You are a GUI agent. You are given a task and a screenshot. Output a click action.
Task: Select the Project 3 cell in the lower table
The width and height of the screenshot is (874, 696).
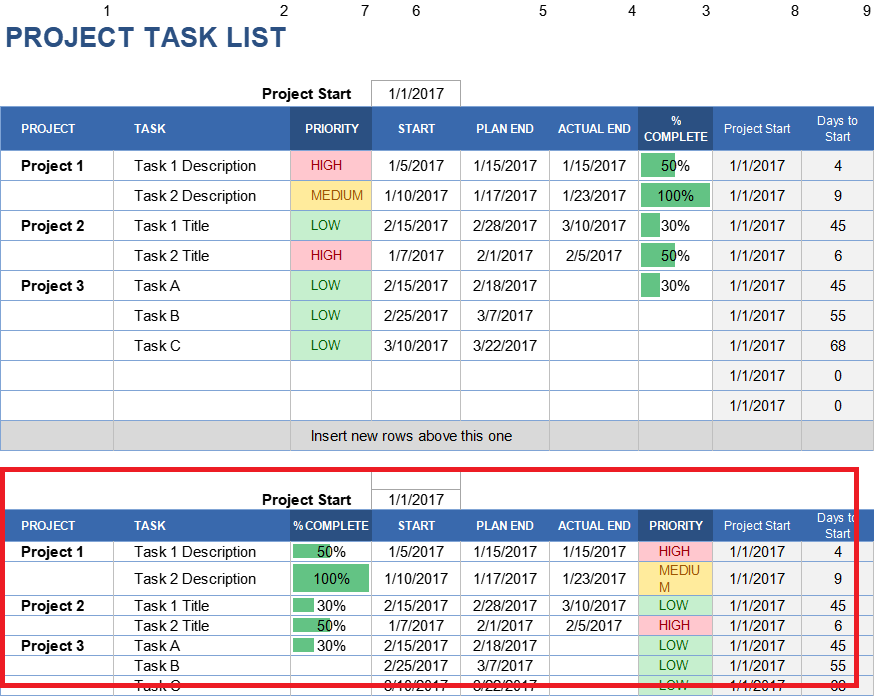[53, 646]
